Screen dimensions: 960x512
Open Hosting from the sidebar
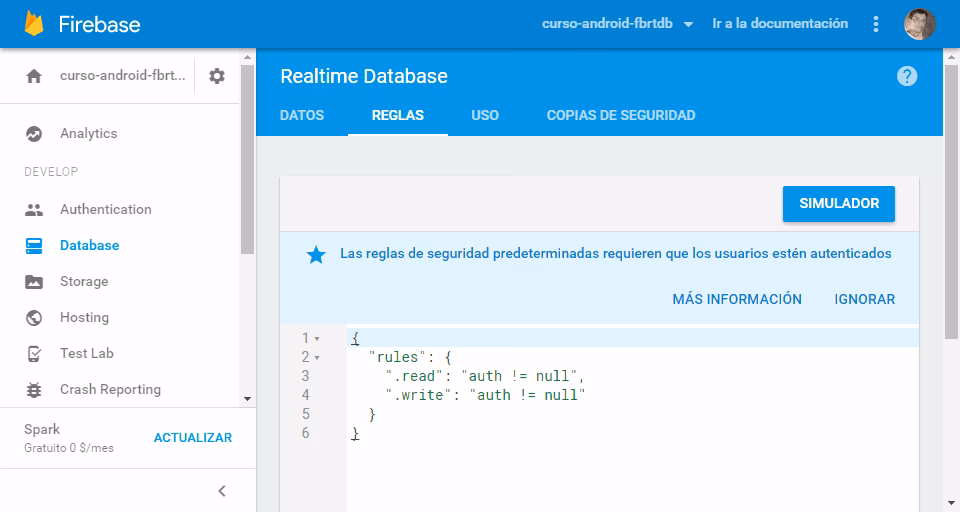click(84, 318)
